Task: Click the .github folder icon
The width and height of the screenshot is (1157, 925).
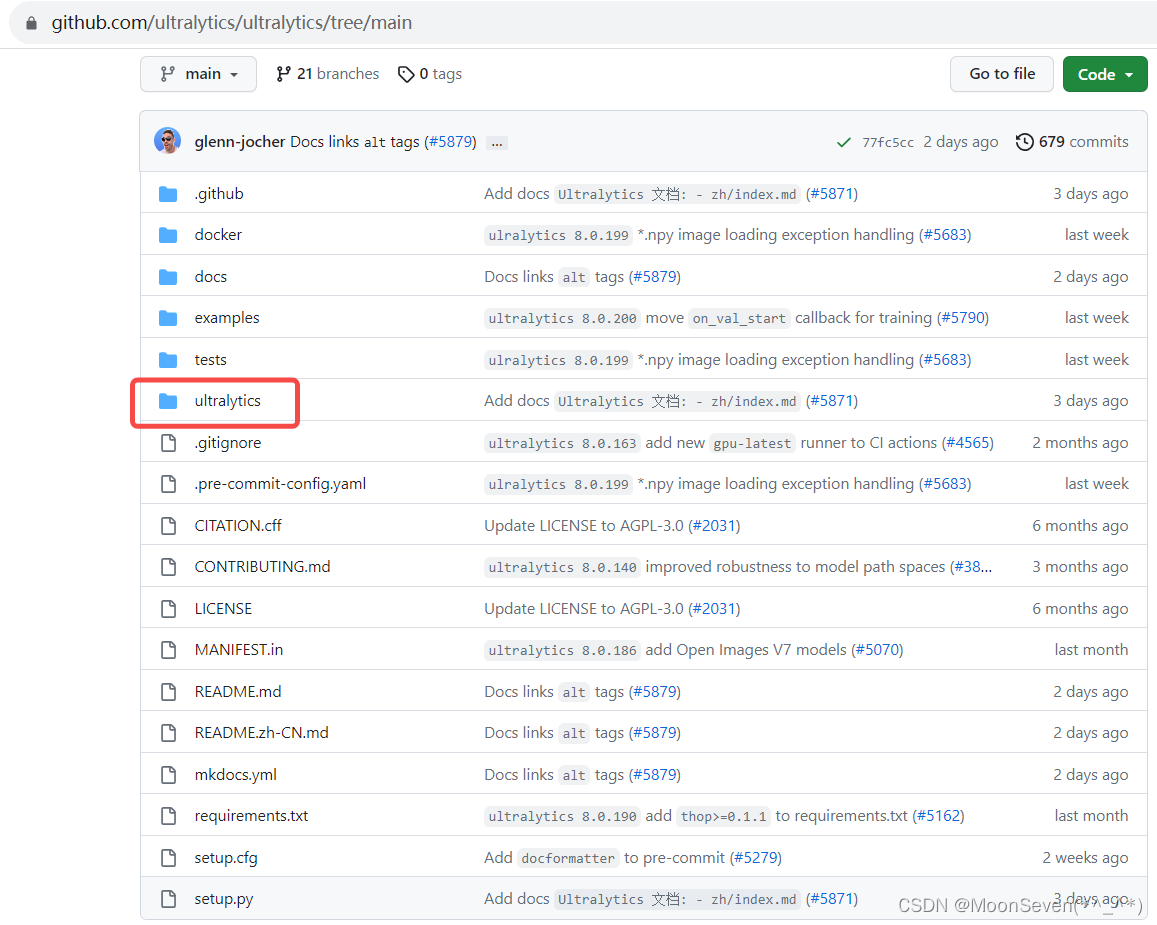Action: tap(168, 194)
